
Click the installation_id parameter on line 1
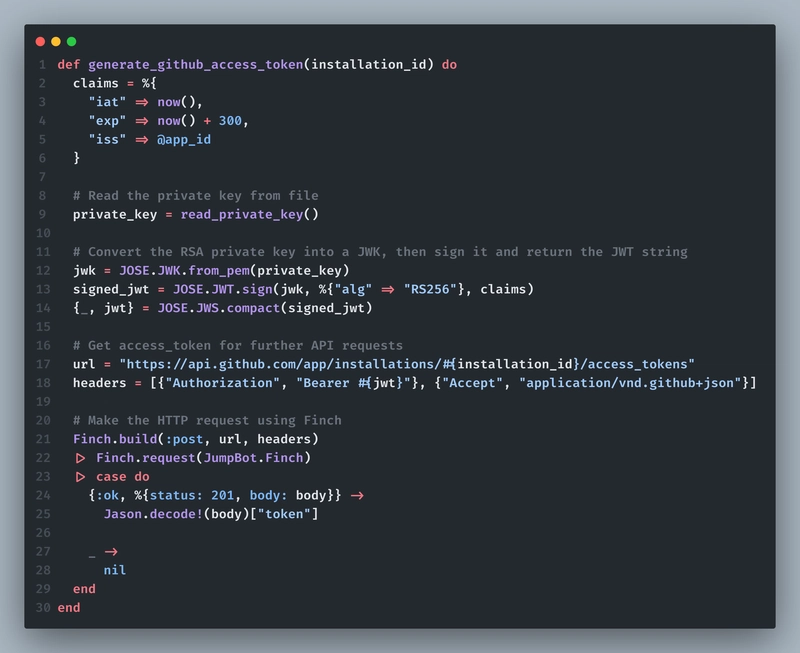click(368, 65)
